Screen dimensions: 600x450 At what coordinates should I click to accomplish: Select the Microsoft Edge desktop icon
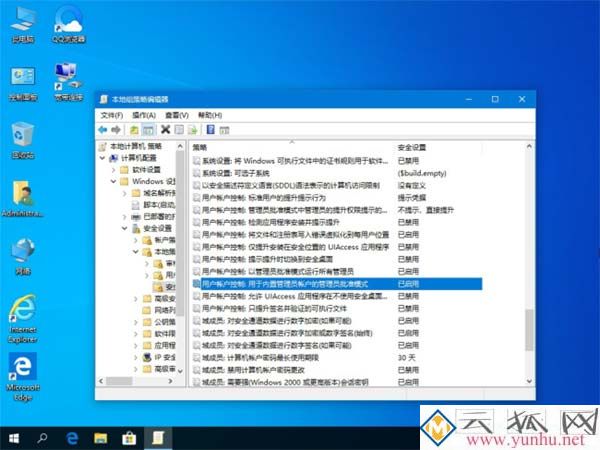[x=23, y=377]
